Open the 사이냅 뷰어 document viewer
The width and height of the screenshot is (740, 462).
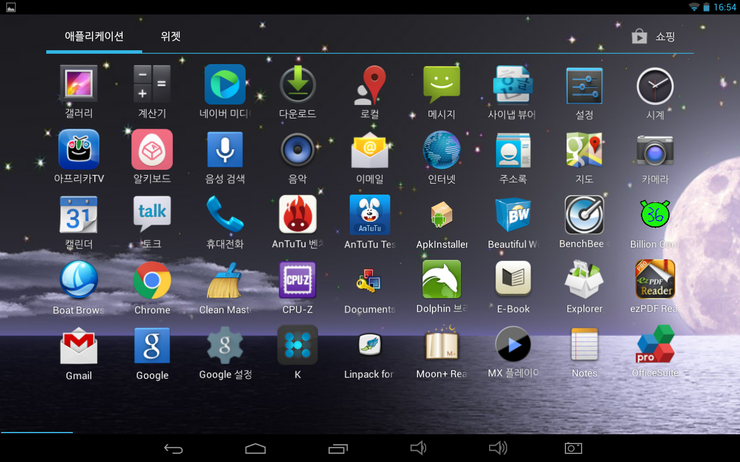[x=513, y=85]
